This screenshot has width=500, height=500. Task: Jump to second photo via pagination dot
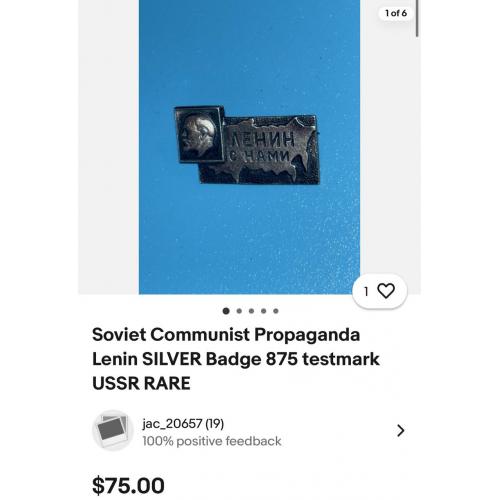pos(239,311)
